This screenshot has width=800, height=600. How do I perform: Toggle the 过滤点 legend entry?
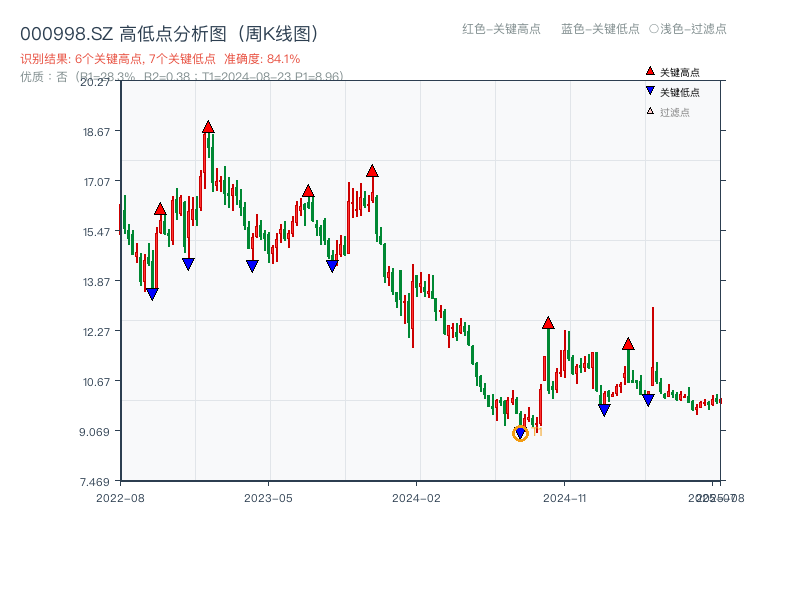coord(668,112)
